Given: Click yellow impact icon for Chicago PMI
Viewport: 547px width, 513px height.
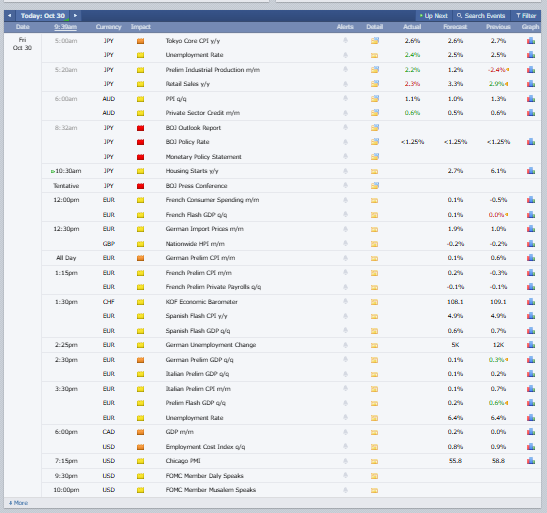Looking at the screenshot, I should pyautogui.click(x=141, y=461).
